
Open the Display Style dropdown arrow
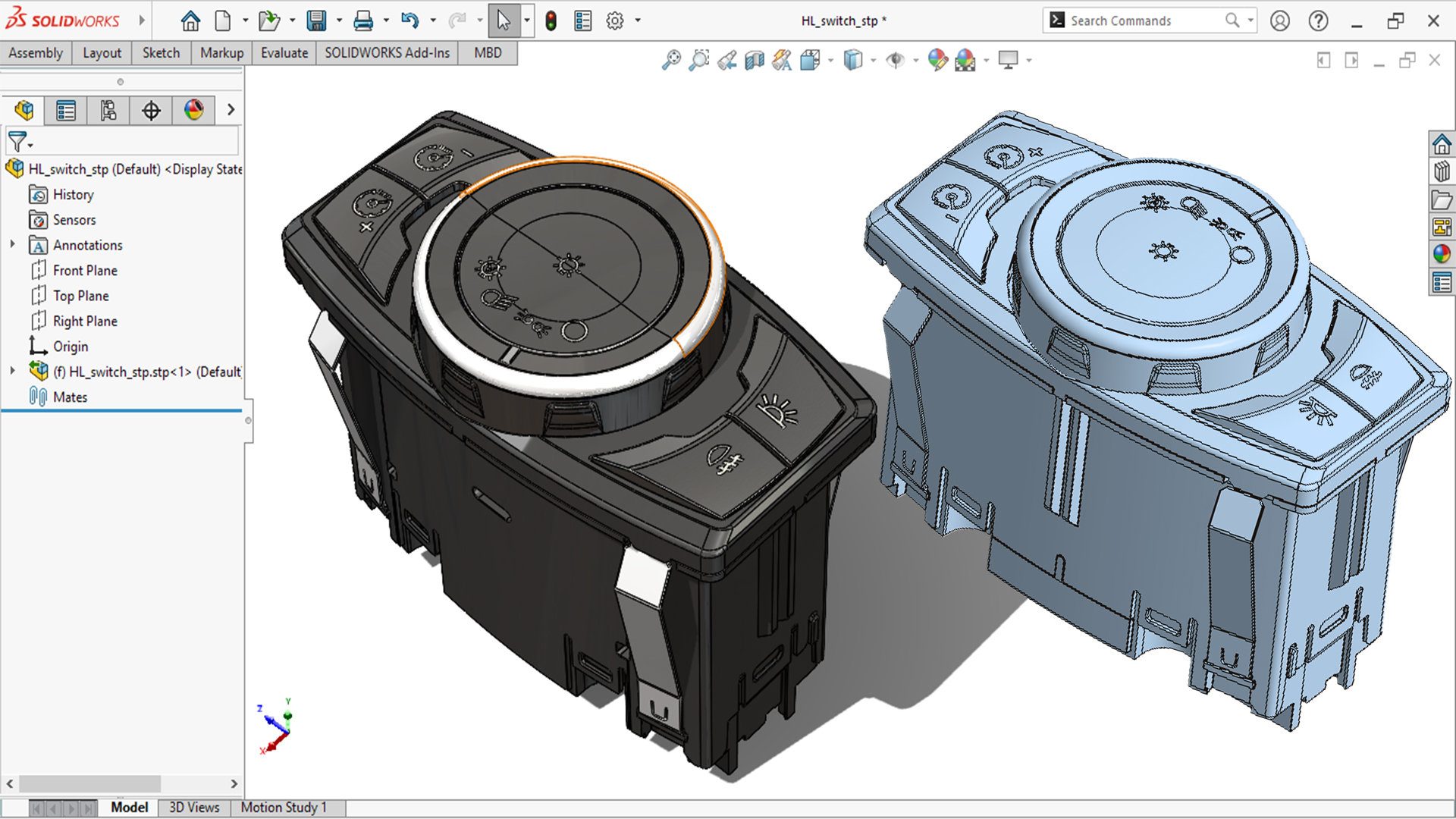[874, 60]
